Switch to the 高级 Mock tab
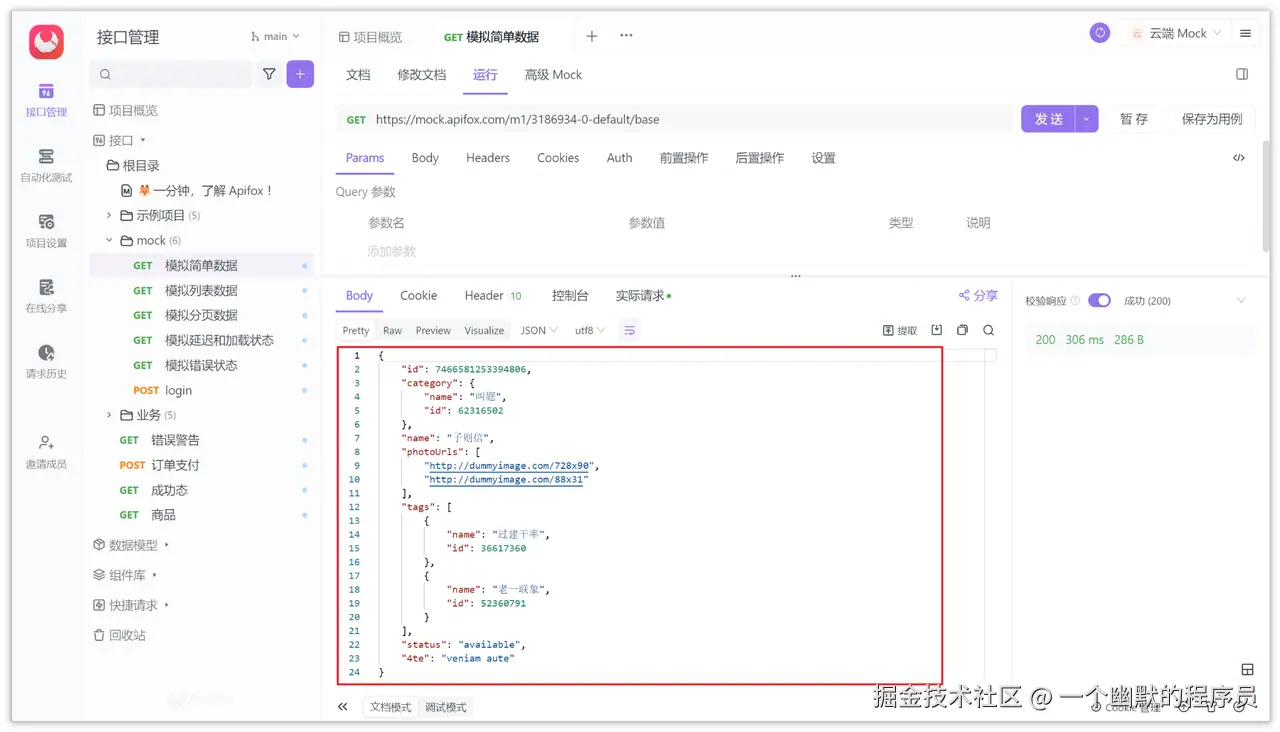 (x=553, y=74)
